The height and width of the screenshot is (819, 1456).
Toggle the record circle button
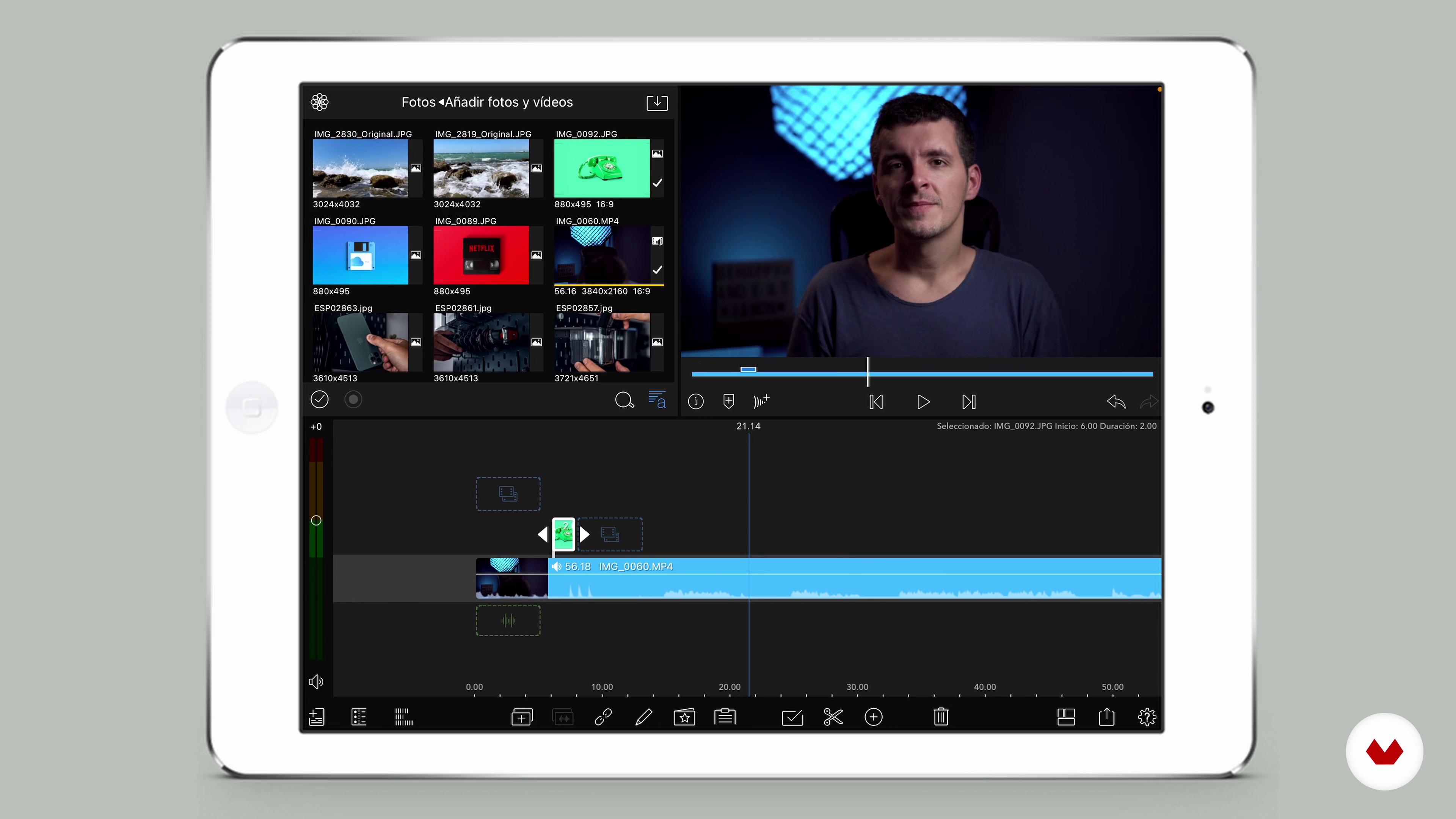pos(353,400)
